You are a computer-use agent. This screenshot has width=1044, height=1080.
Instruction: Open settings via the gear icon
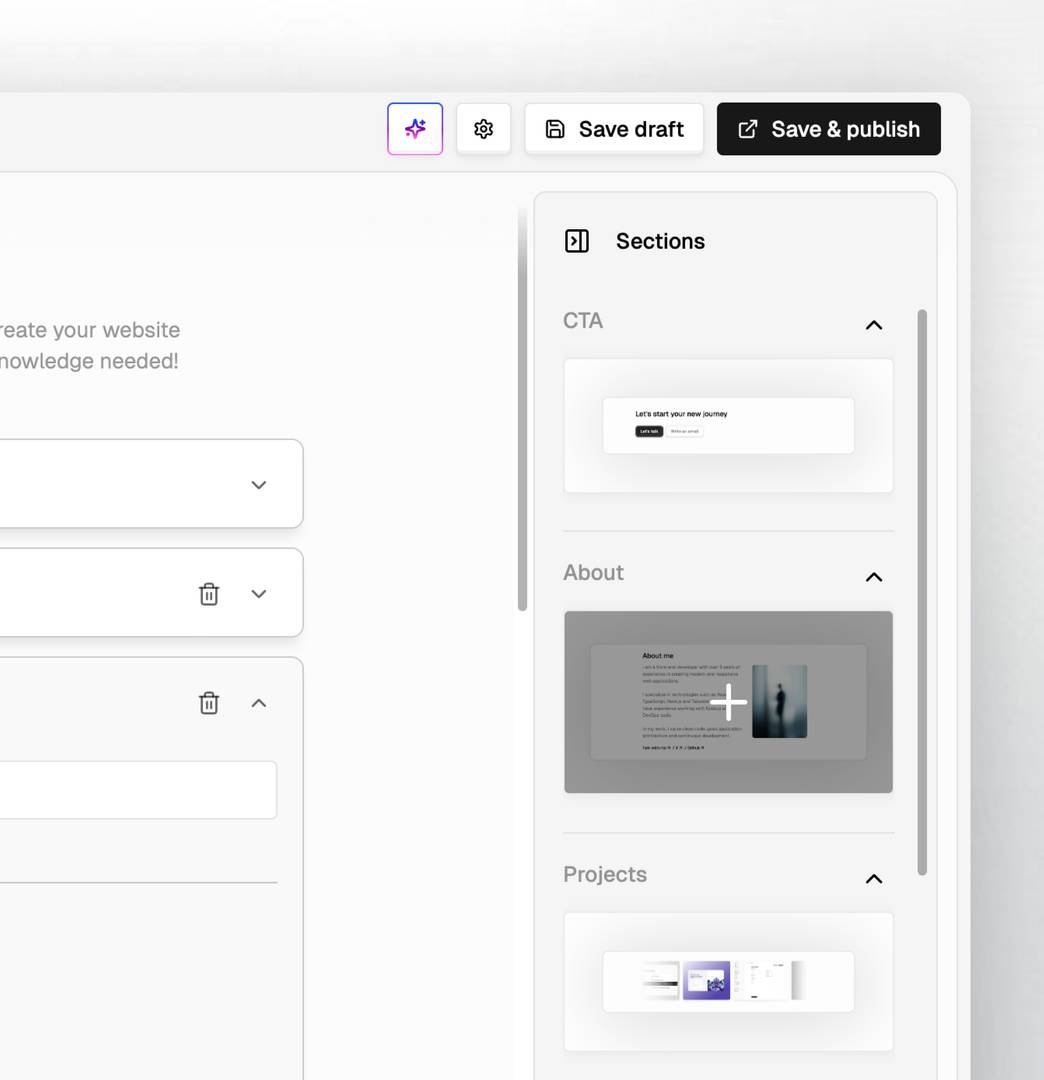point(484,129)
